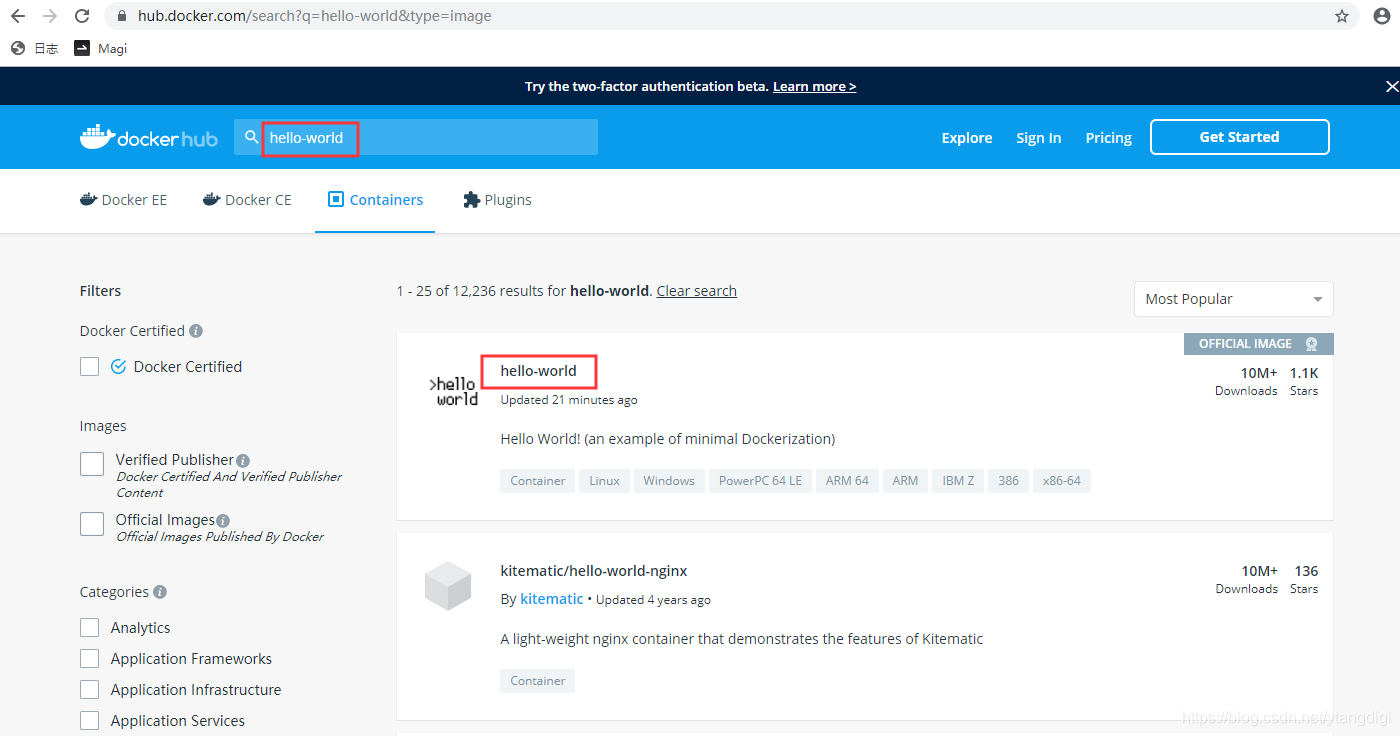Click the Plugins puzzle piece icon
Image resolution: width=1400 pixels, height=736 pixels.
click(472, 200)
